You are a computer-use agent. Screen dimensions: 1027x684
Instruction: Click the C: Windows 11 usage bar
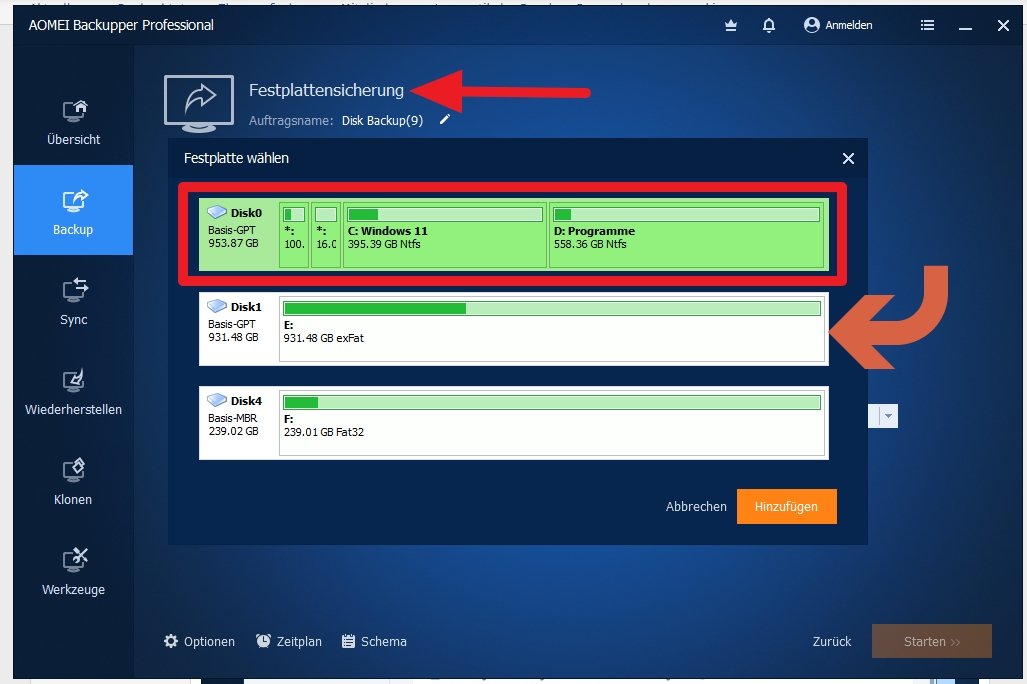point(445,214)
